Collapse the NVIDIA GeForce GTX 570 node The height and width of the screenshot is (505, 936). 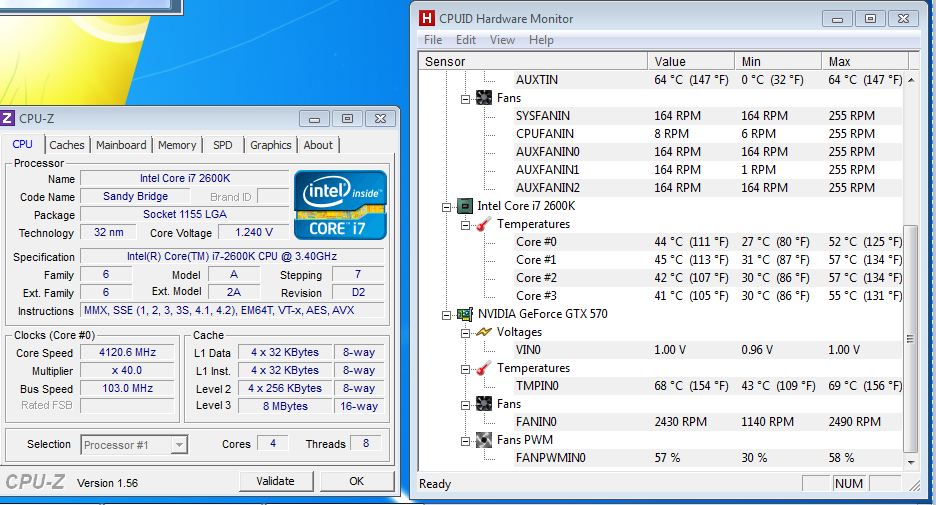pos(447,315)
